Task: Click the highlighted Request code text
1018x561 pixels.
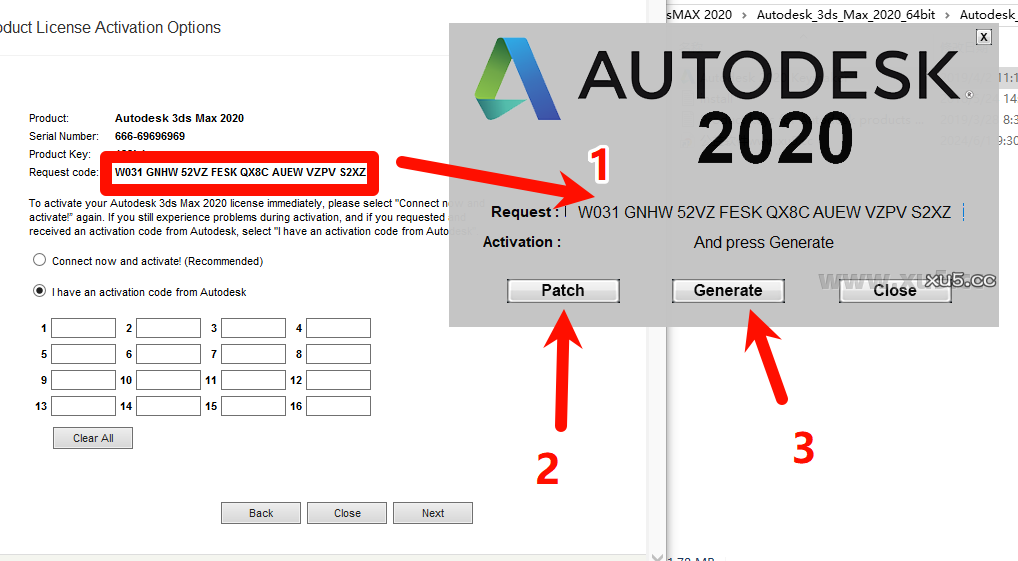Action: click(240, 172)
